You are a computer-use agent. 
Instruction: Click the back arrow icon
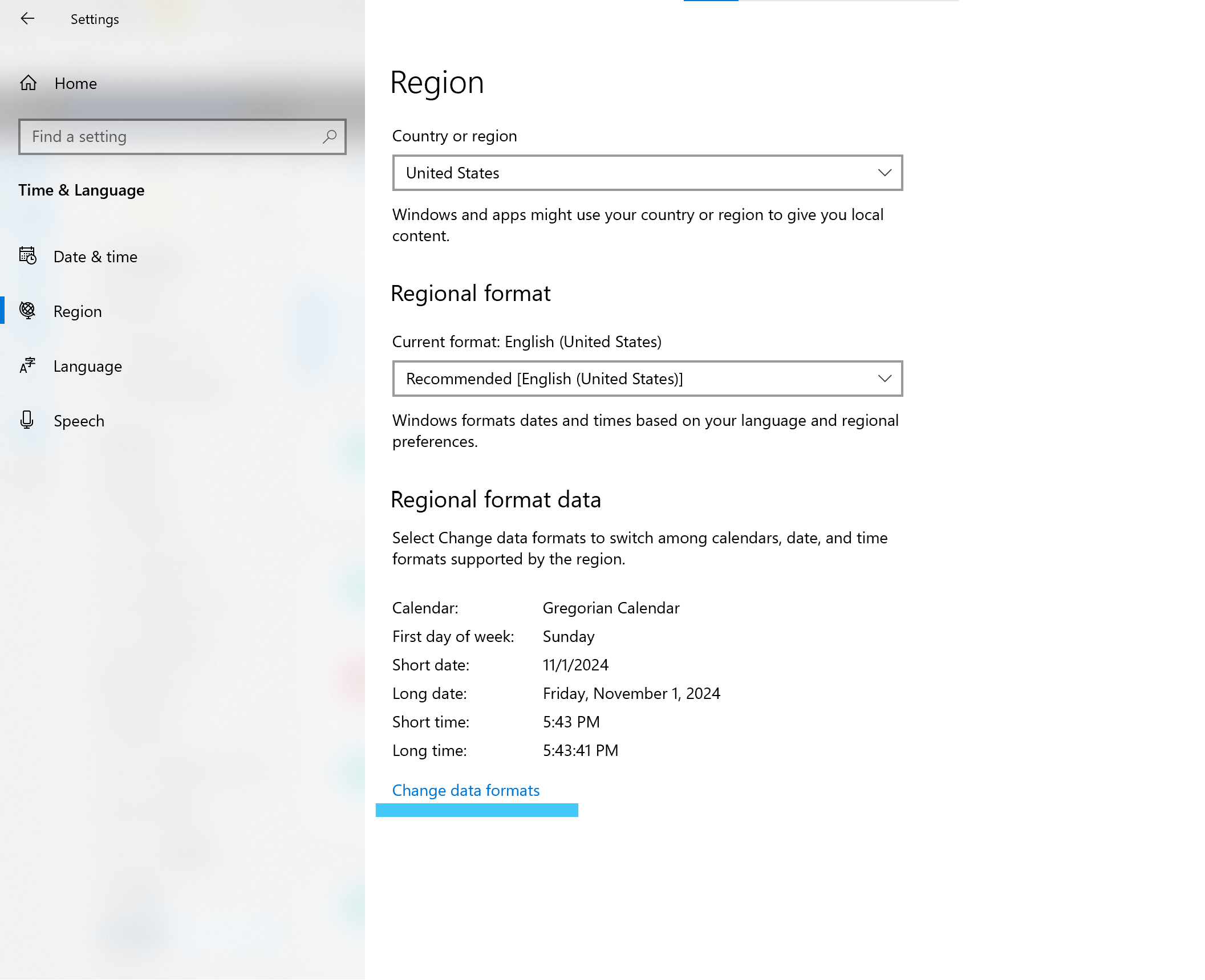pos(27,19)
